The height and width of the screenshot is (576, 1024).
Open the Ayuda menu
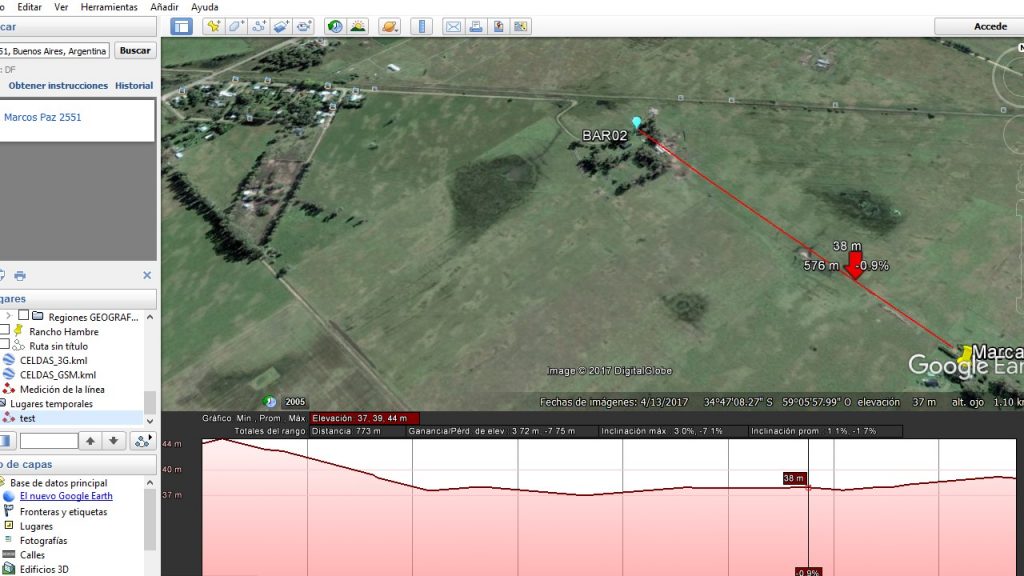point(204,7)
